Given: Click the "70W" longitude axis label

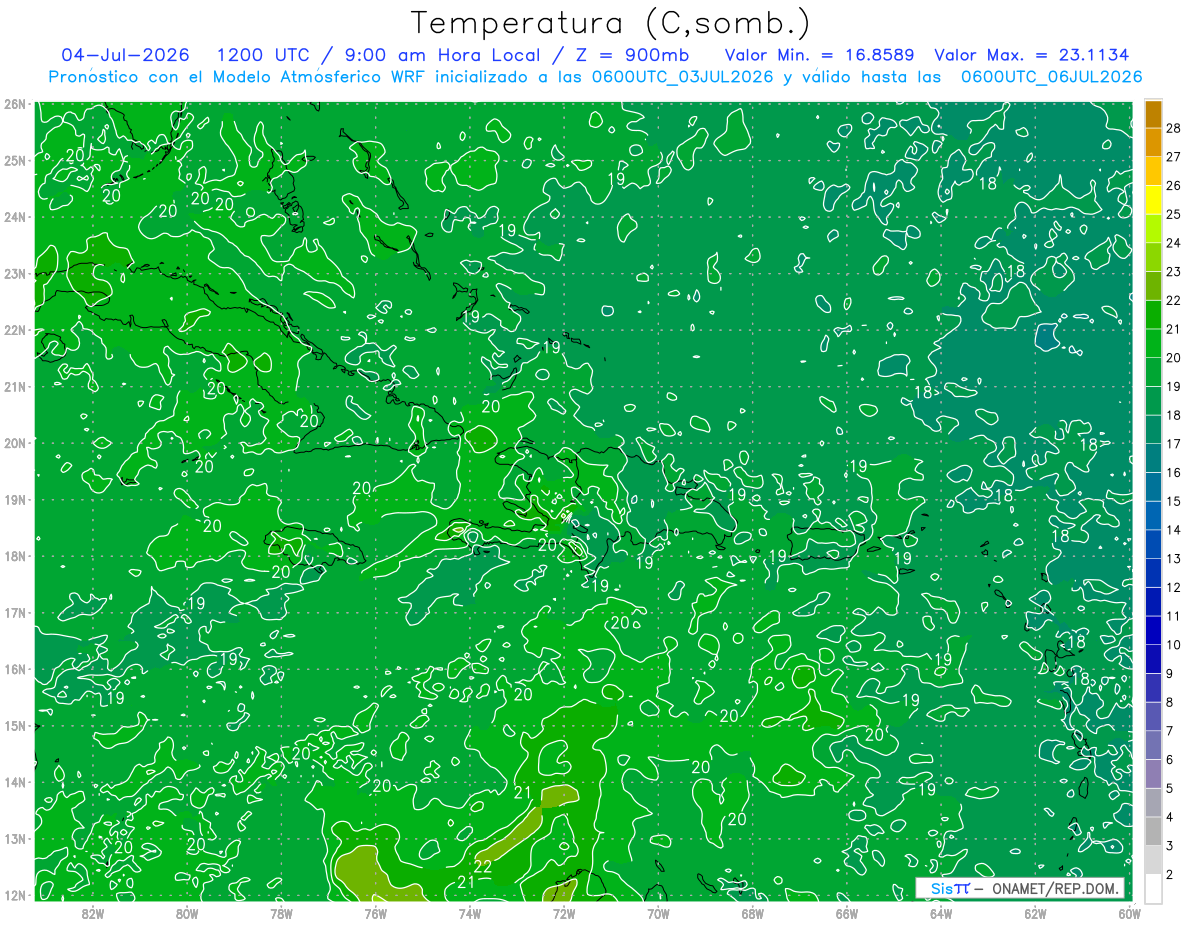Looking at the screenshot, I should 658,913.
